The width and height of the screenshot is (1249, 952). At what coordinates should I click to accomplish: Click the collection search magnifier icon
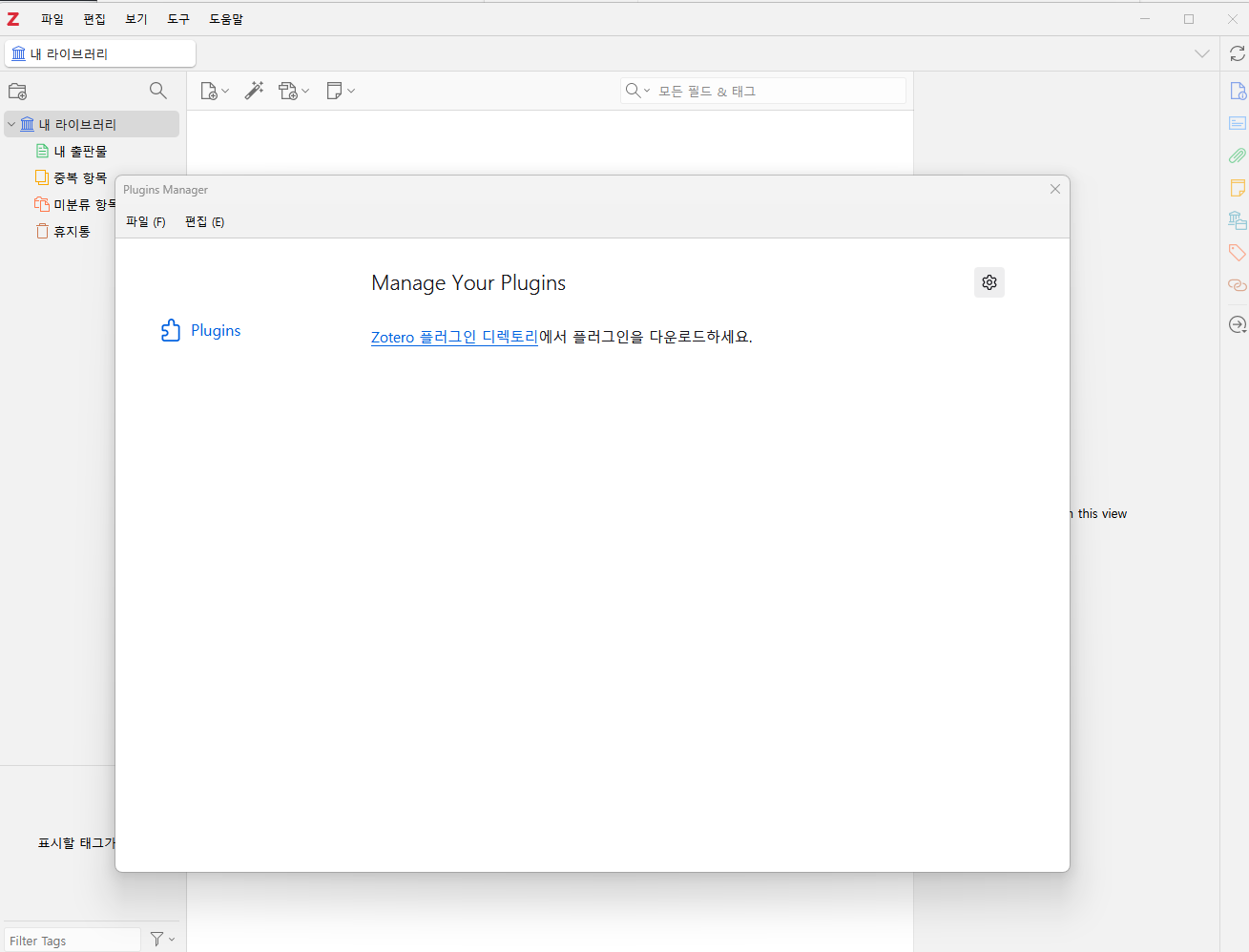click(x=158, y=91)
